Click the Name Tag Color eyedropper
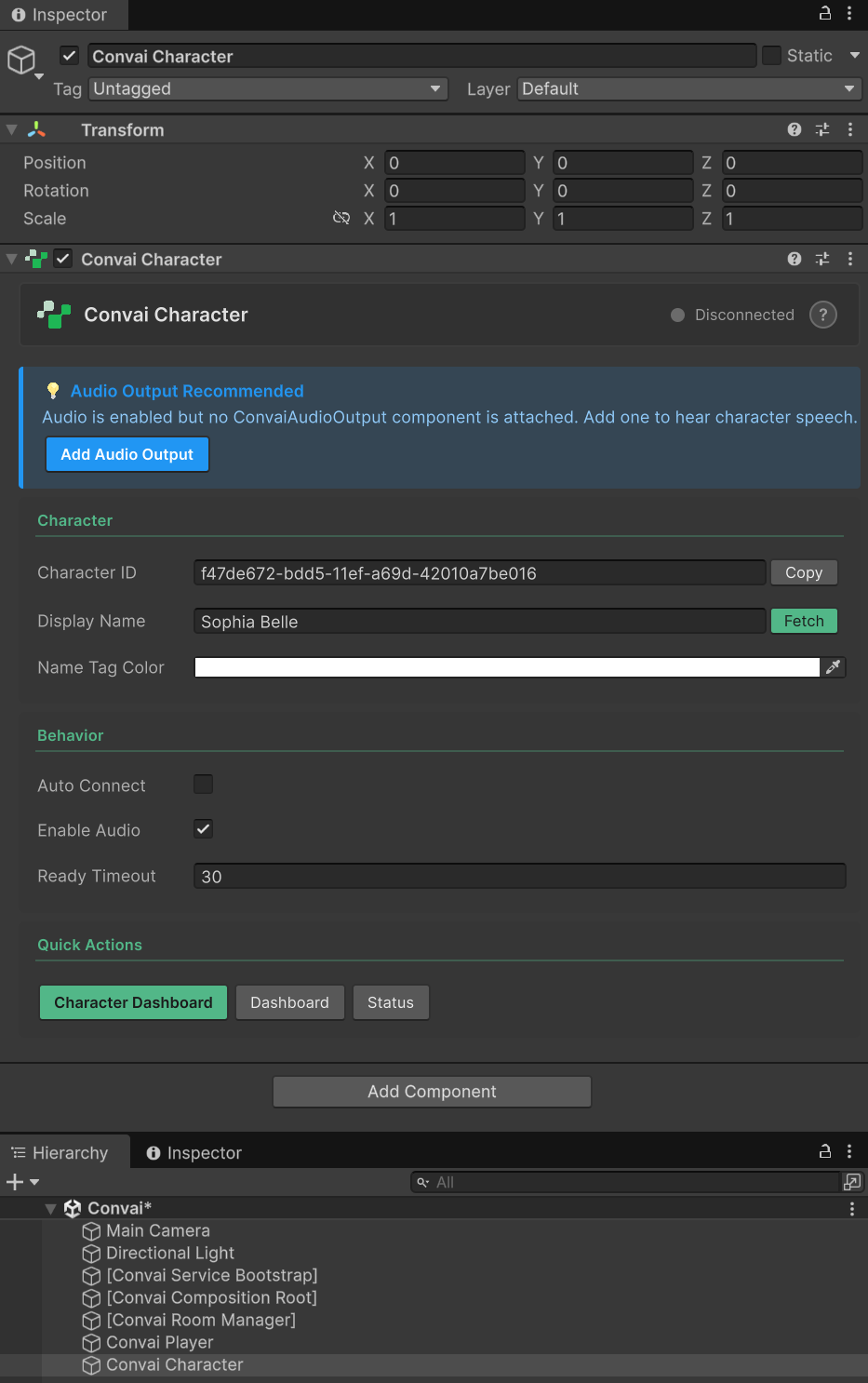The height and width of the screenshot is (1383, 868). coord(833,667)
